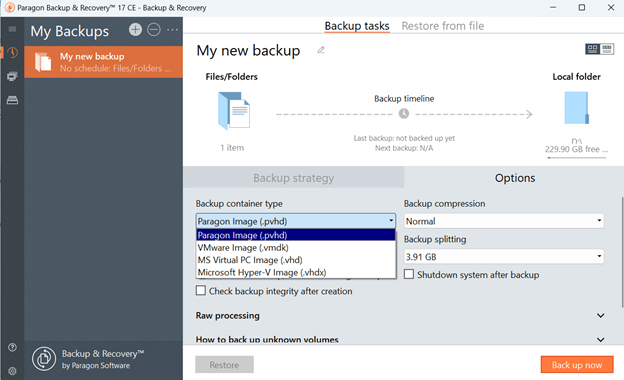Remove backup with minus icon
Screen dimensions: 624x380
pos(154,29)
